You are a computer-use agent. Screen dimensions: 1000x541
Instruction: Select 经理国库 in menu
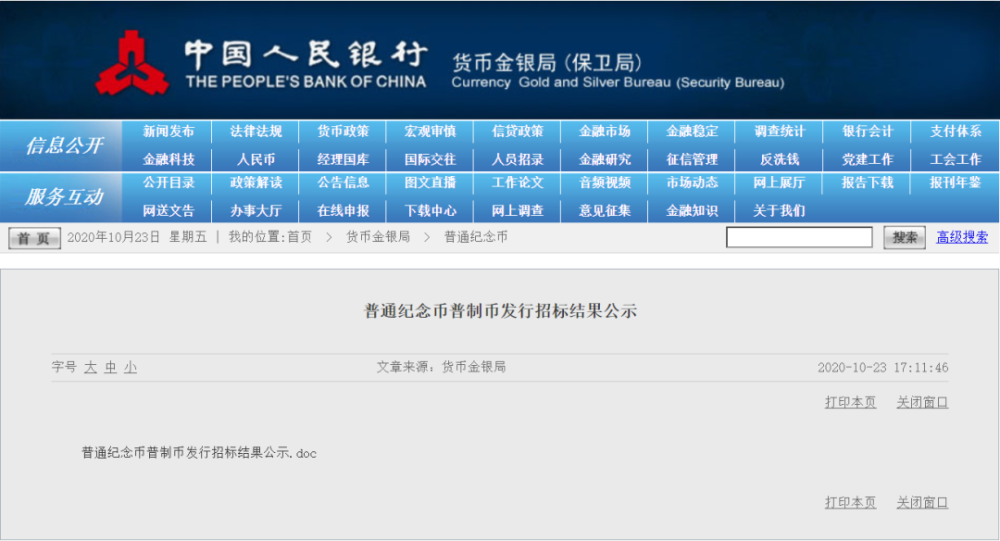click(x=343, y=159)
